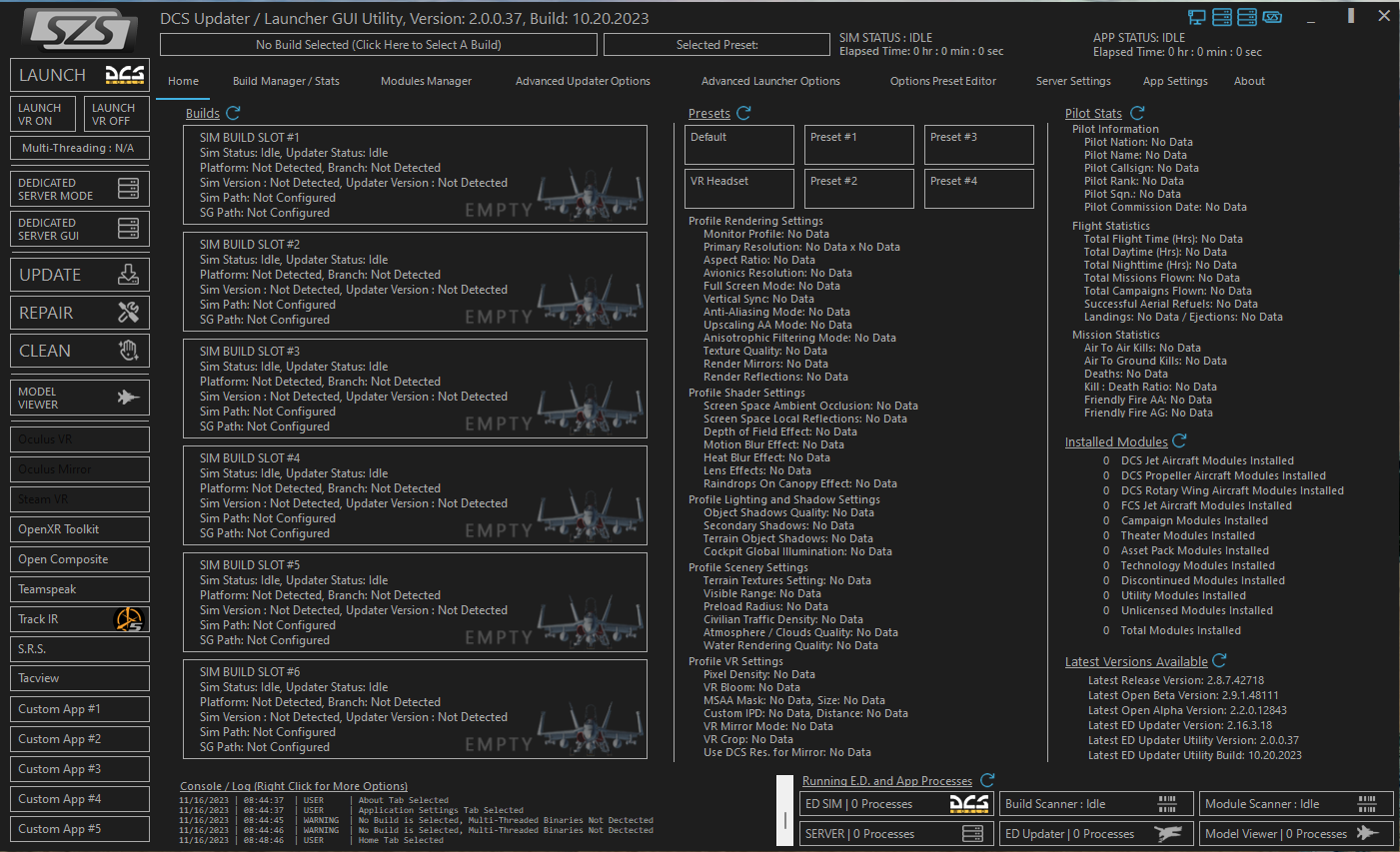The height and width of the screenshot is (852, 1400).
Task: Select Preset #4
Action: (x=979, y=189)
